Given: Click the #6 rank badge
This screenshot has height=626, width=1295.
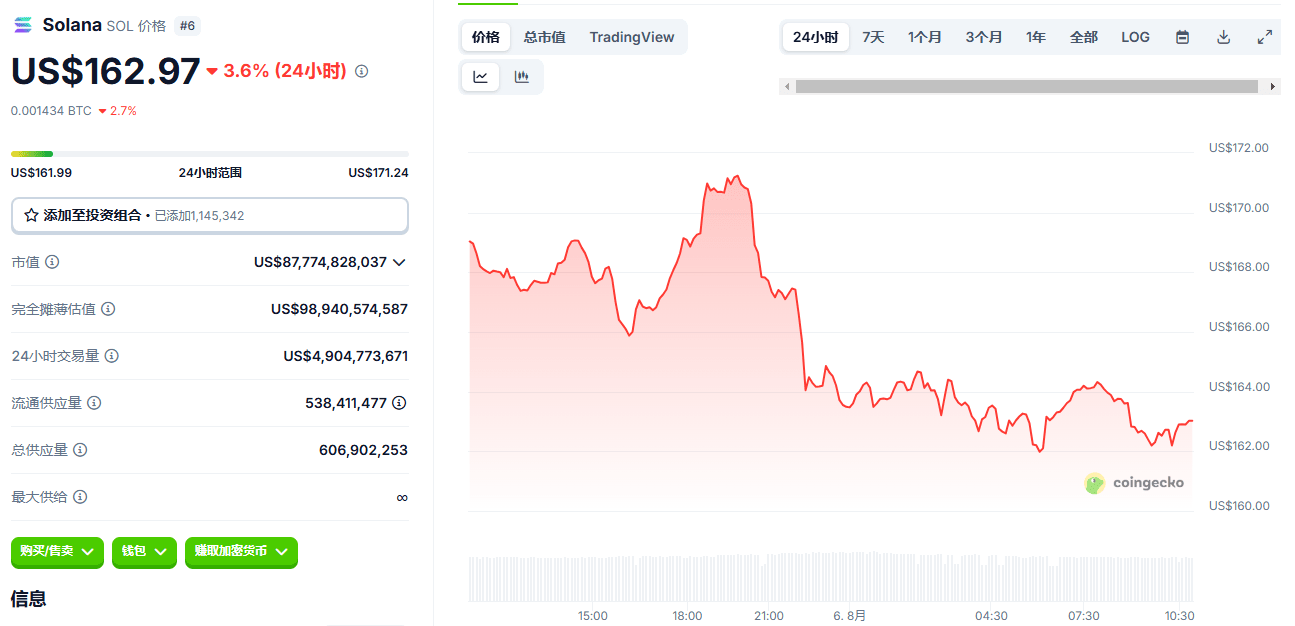Looking at the screenshot, I should tap(187, 26).
